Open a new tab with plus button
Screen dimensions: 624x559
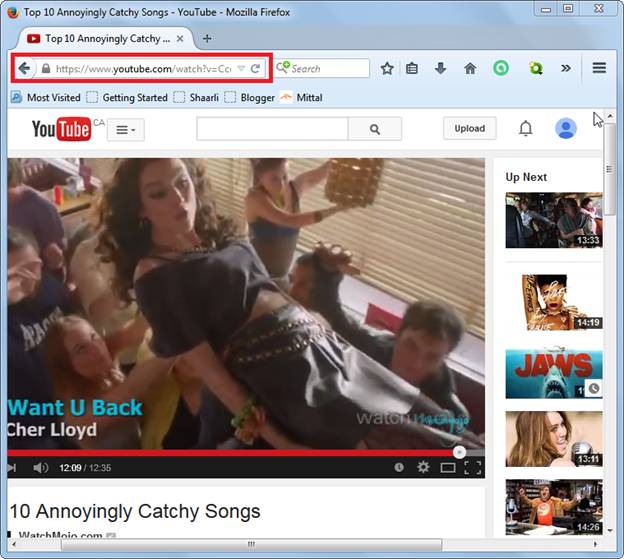click(x=207, y=39)
